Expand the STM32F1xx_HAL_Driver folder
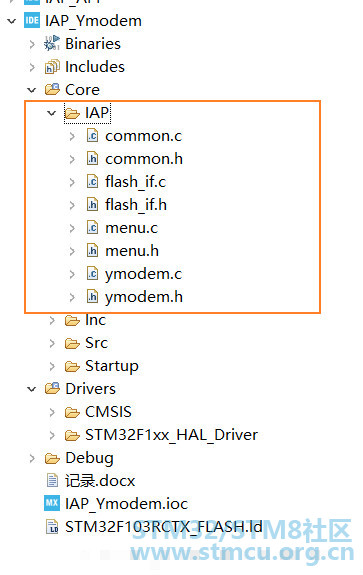 pyautogui.click(x=52, y=435)
